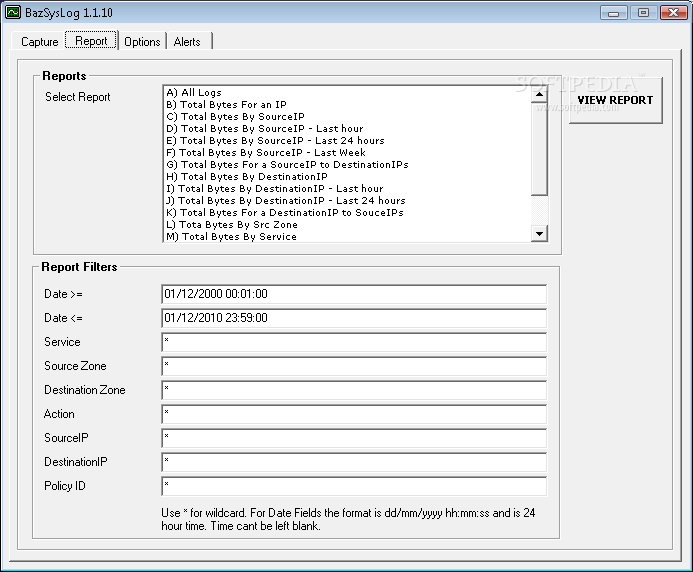
Task: Open the Alerts tab
Action: [187, 42]
